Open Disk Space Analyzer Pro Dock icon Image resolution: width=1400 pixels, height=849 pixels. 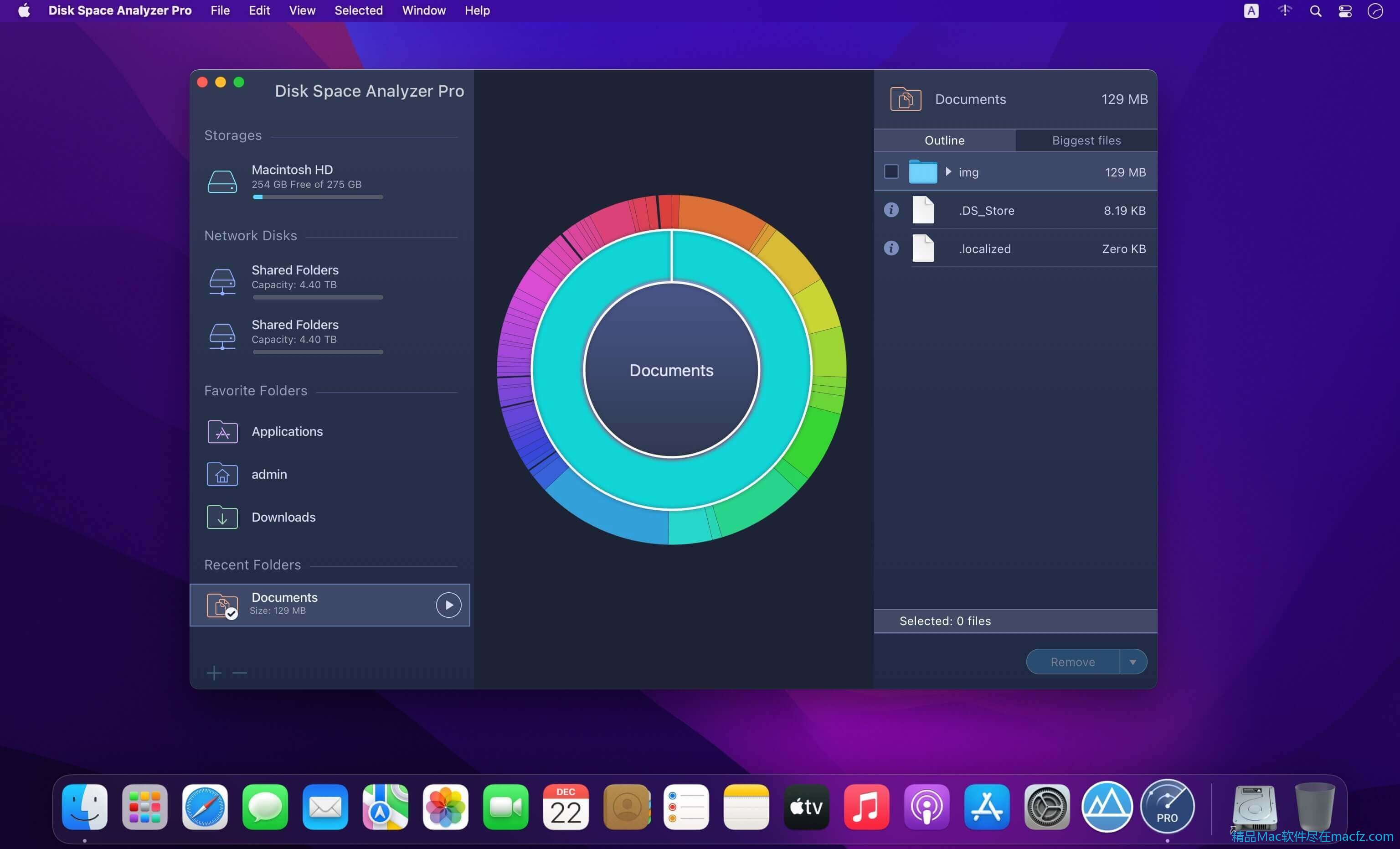click(x=1167, y=807)
